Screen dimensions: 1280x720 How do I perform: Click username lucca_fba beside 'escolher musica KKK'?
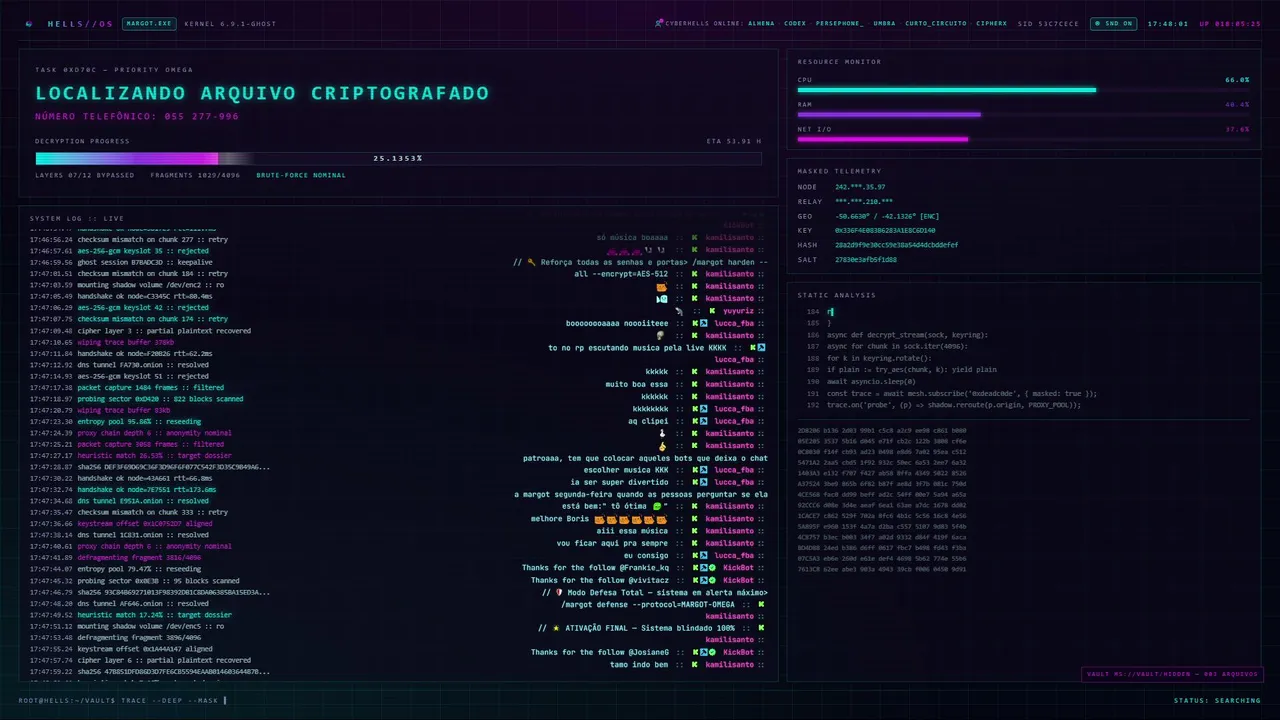pyautogui.click(x=733, y=470)
